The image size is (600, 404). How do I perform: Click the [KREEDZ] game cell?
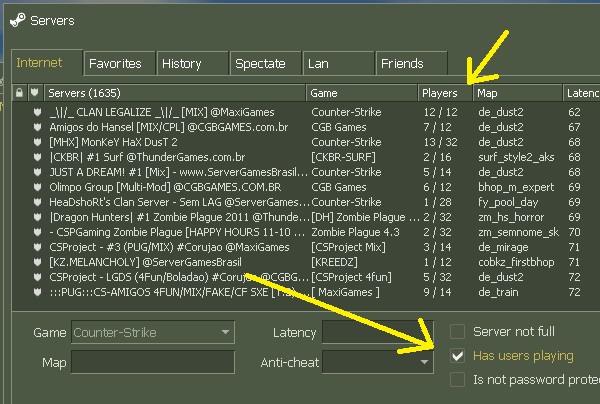point(334,262)
